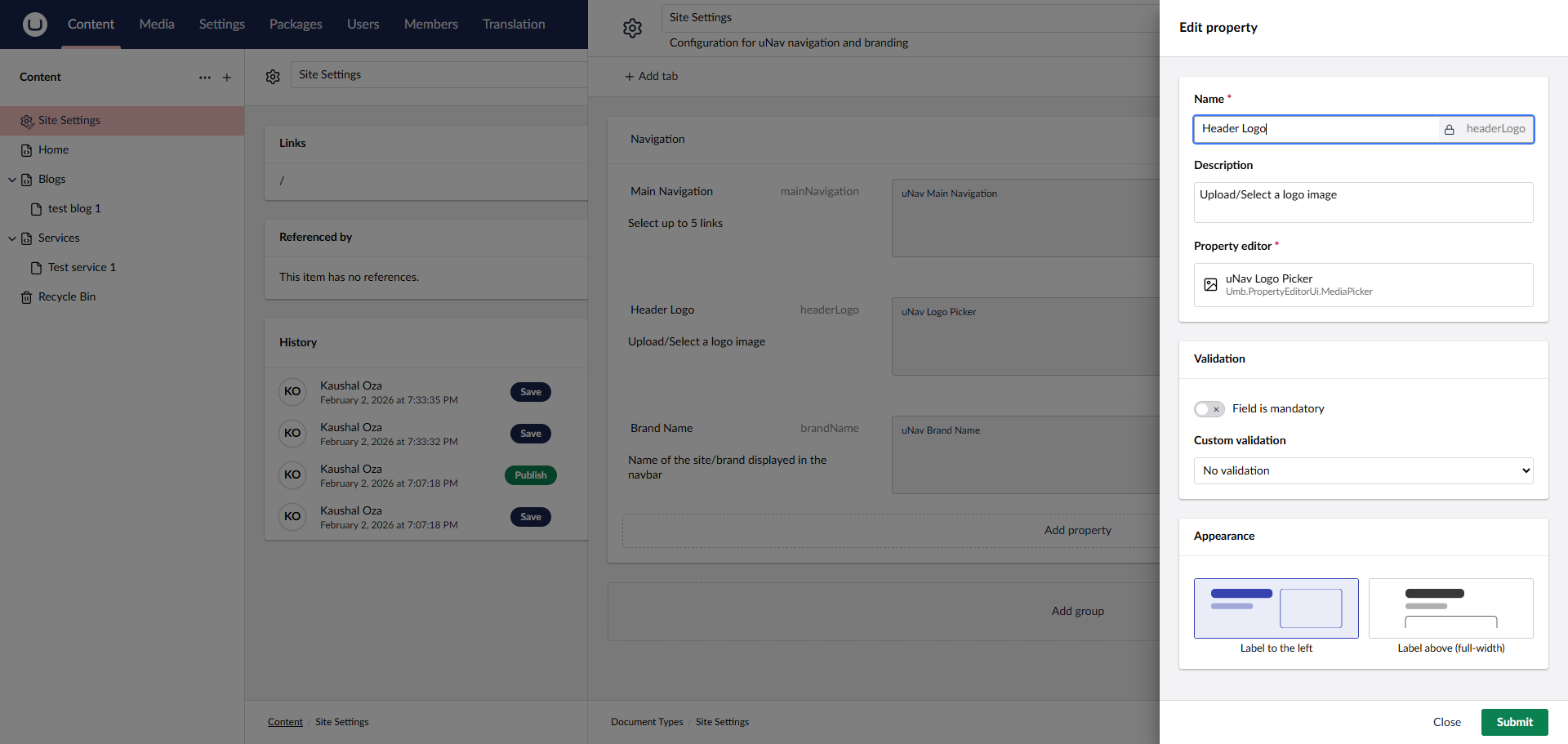1568x744 pixels.
Task: Click the document type gear icon
Action: (632, 29)
